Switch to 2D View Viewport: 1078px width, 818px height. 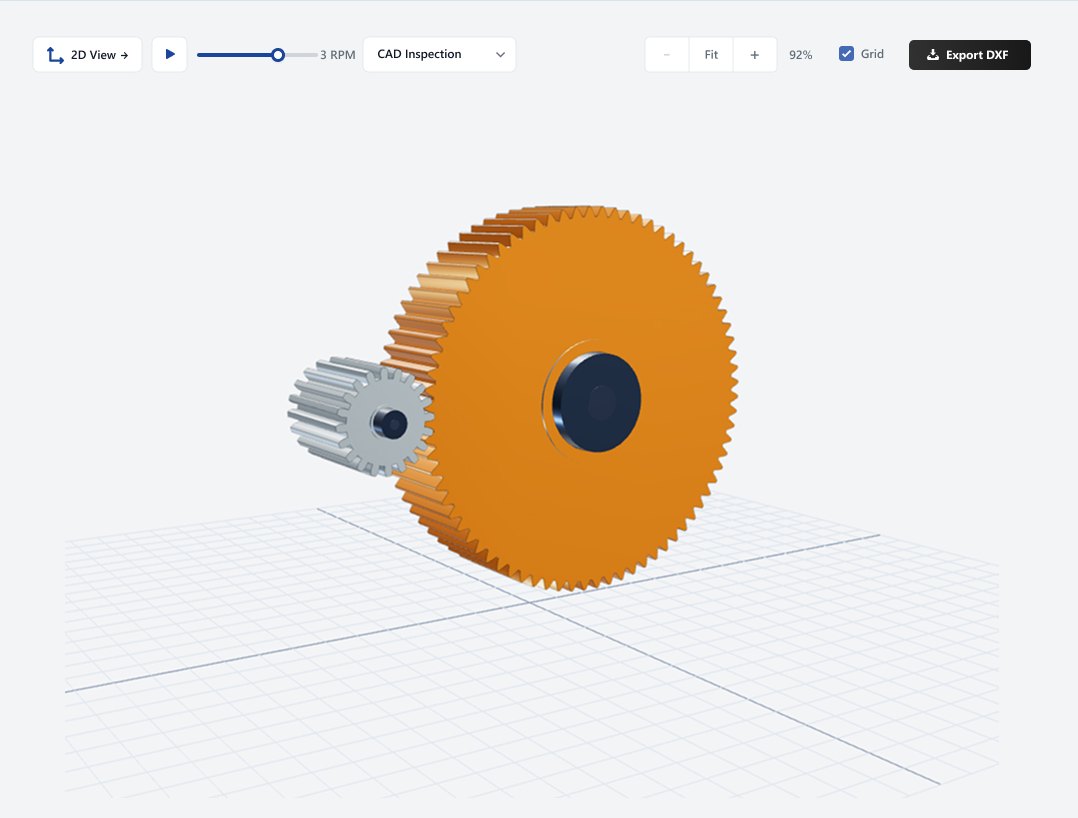(87, 54)
